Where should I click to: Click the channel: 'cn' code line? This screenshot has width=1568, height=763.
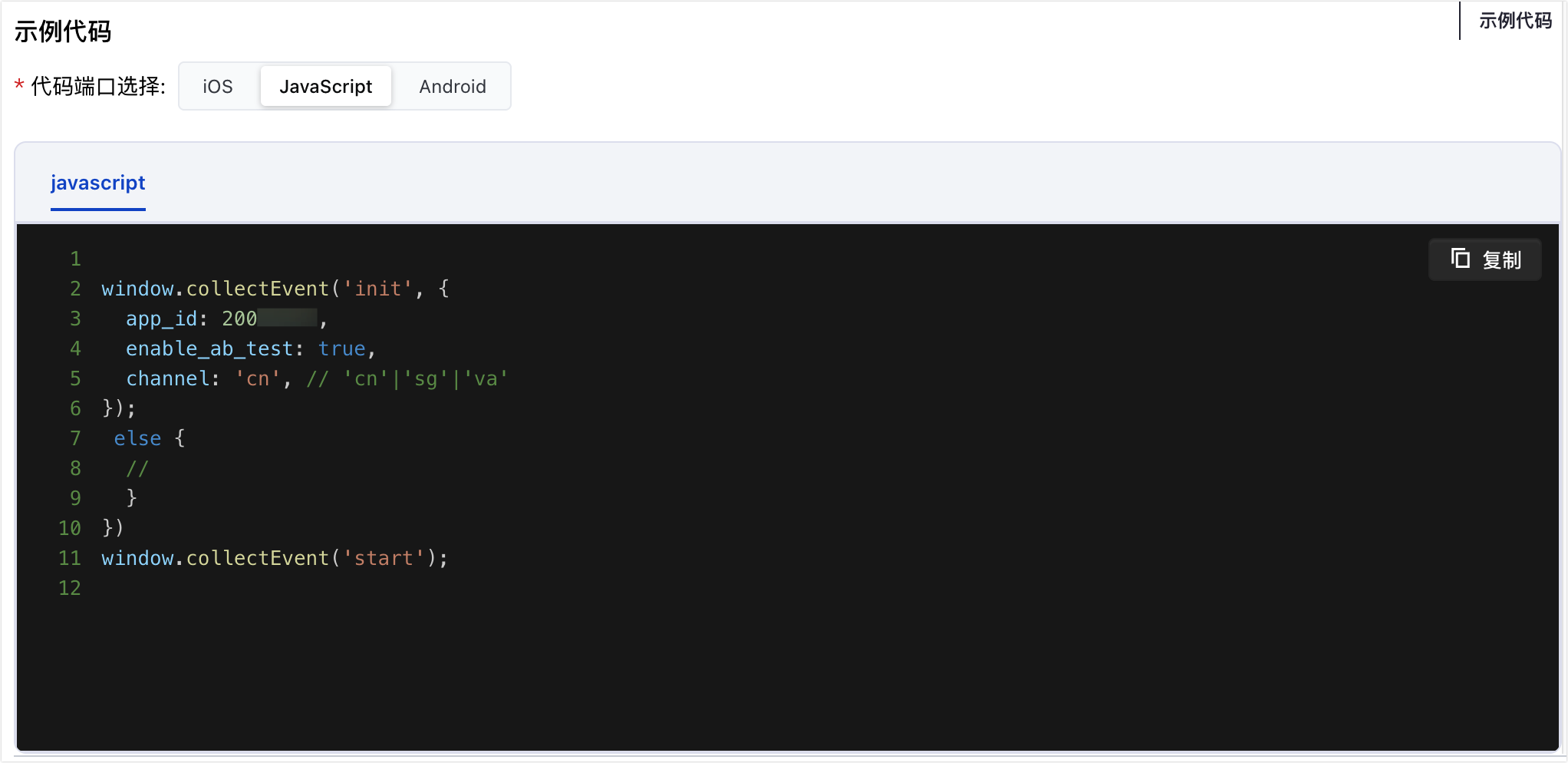point(317,378)
